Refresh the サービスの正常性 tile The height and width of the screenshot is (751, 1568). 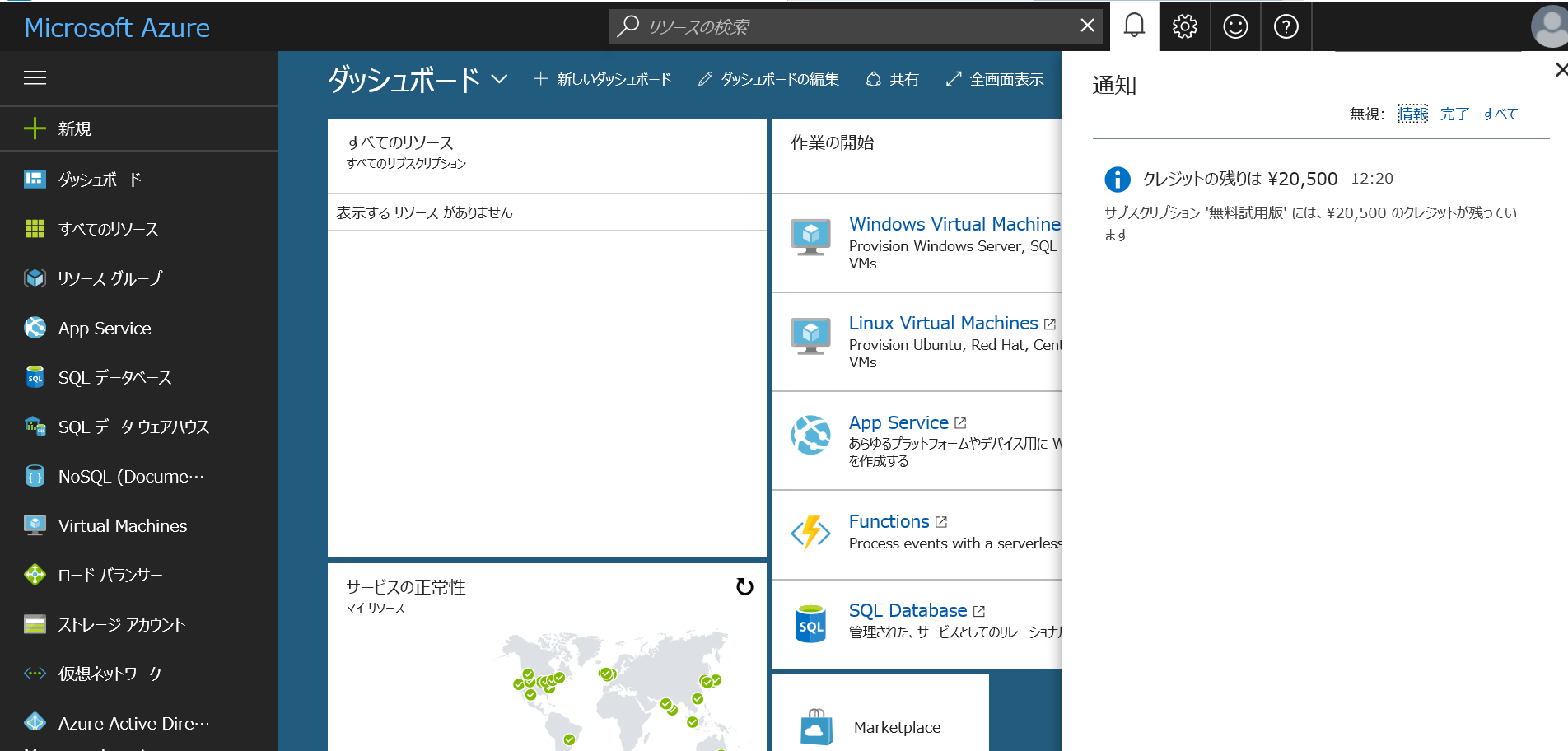[x=744, y=587]
